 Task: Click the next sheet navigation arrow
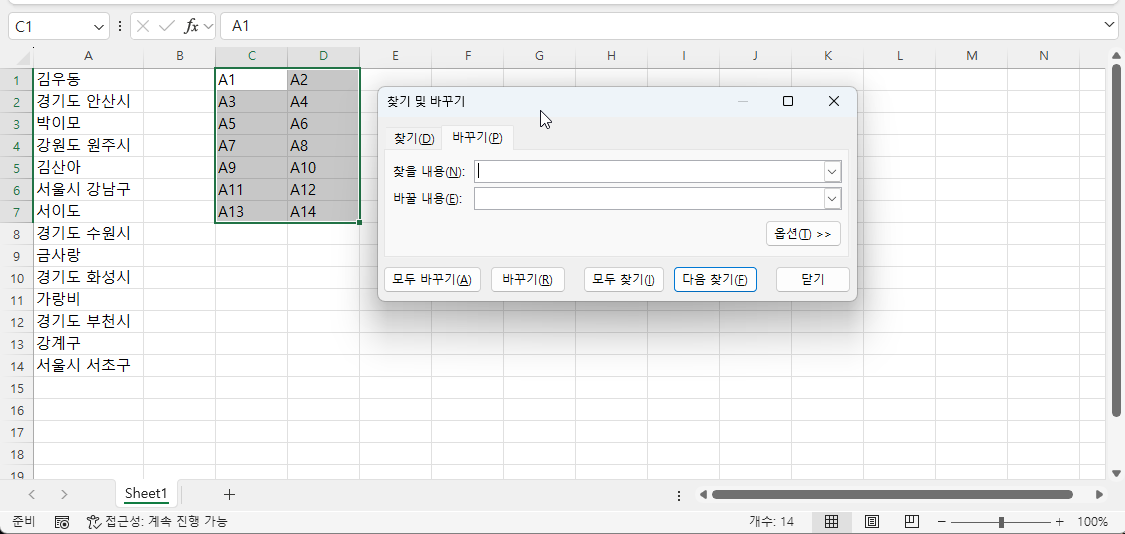point(65,494)
